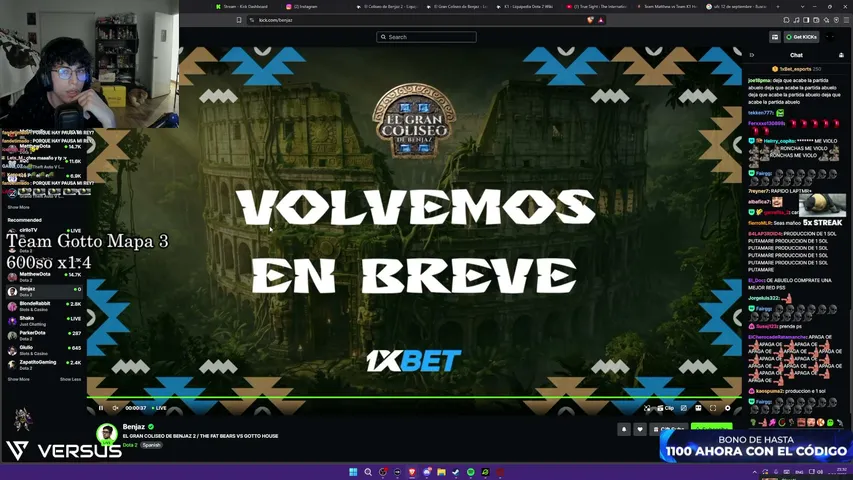This screenshot has height=480, width=853.
Task: Focus the Kick Search field
Action: 426,37
